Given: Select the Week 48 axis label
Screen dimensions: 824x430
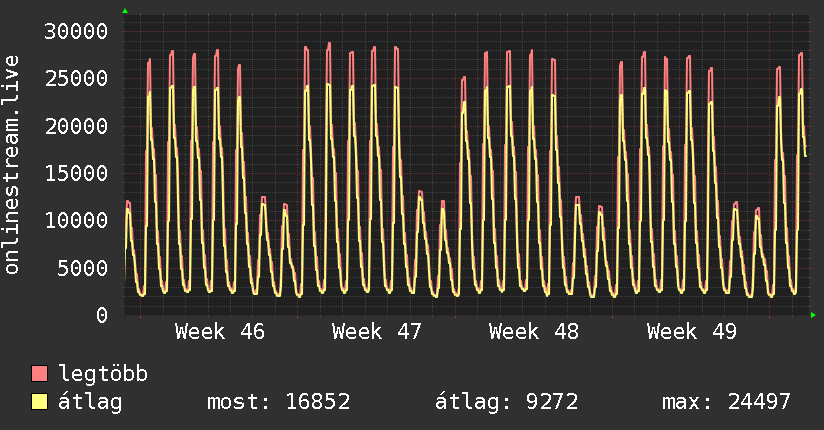Looking at the screenshot, I should tap(534, 331).
